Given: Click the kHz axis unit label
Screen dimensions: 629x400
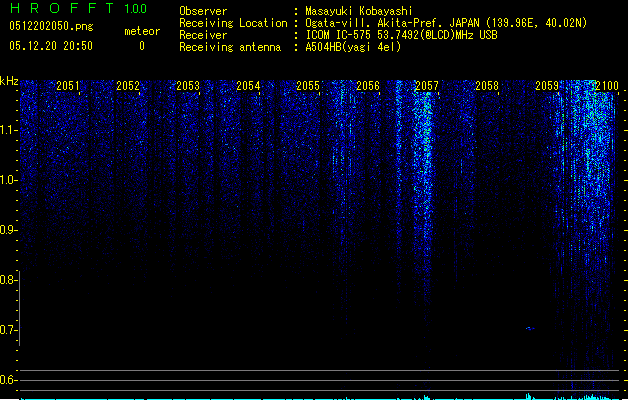Looking at the screenshot, I should coord(9,81).
